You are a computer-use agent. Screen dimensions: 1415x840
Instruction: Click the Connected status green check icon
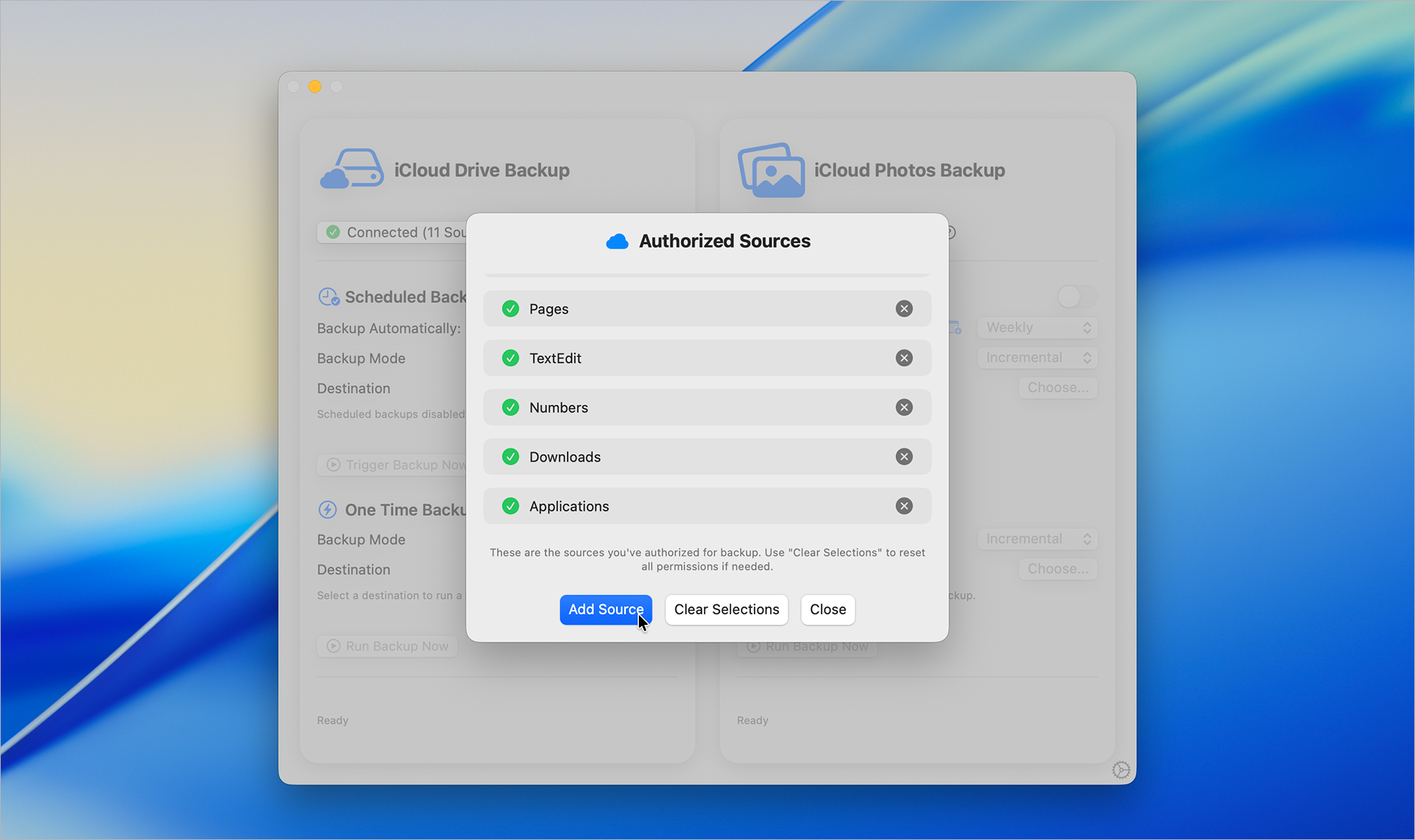(x=333, y=232)
